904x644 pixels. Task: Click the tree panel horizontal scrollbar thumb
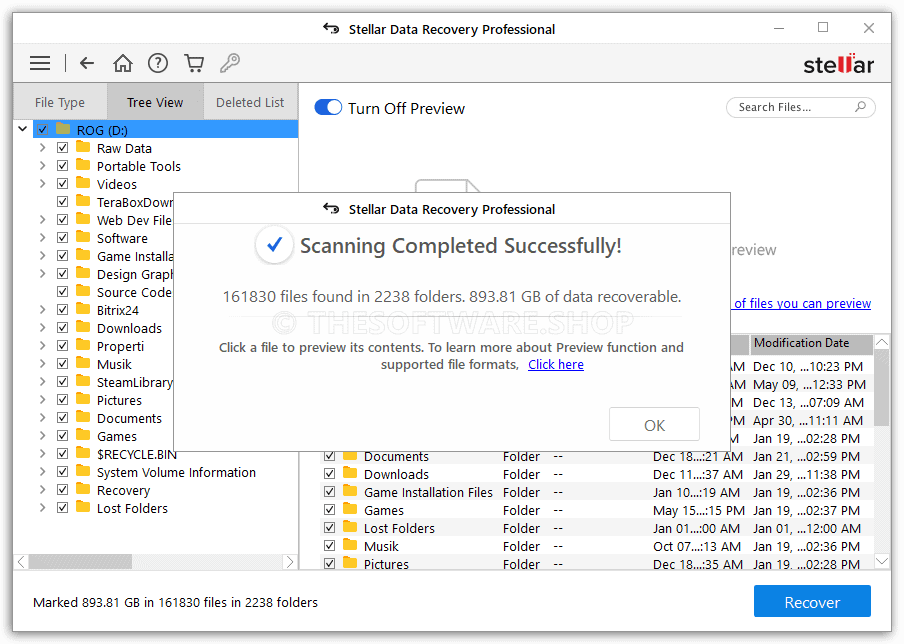(x=80, y=562)
